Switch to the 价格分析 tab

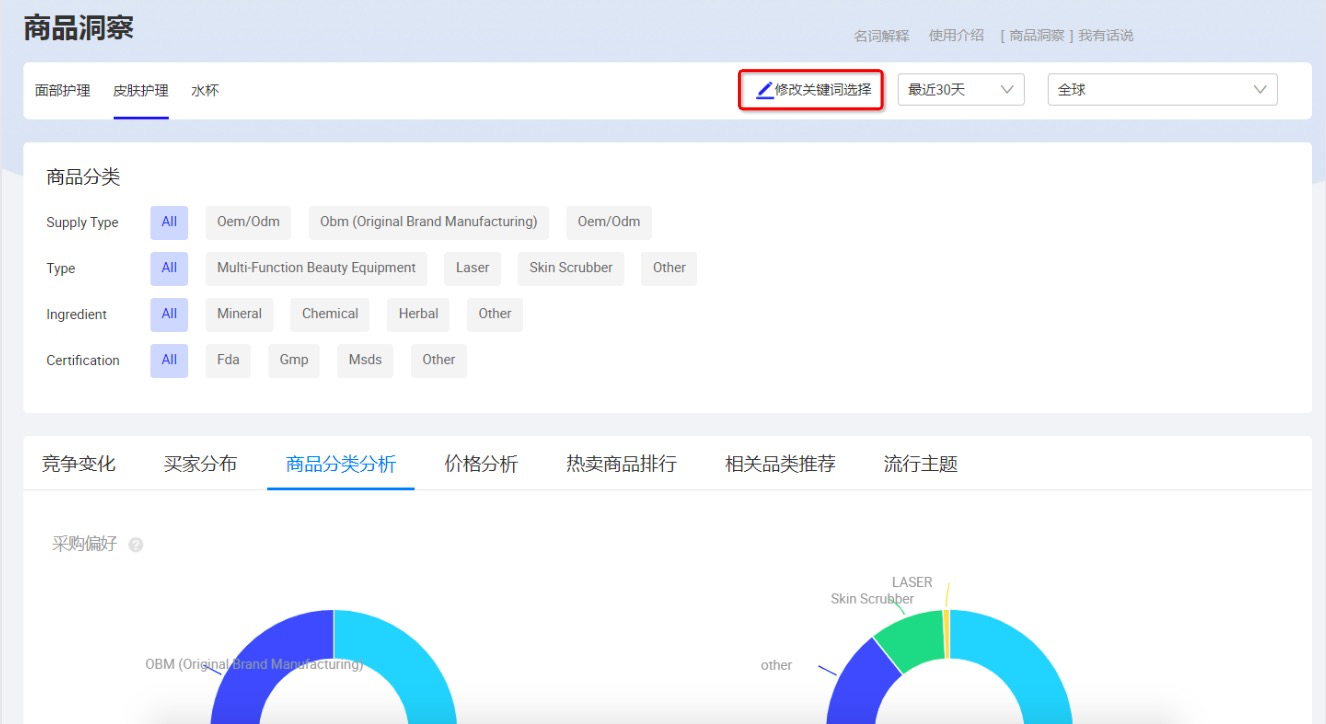point(481,464)
